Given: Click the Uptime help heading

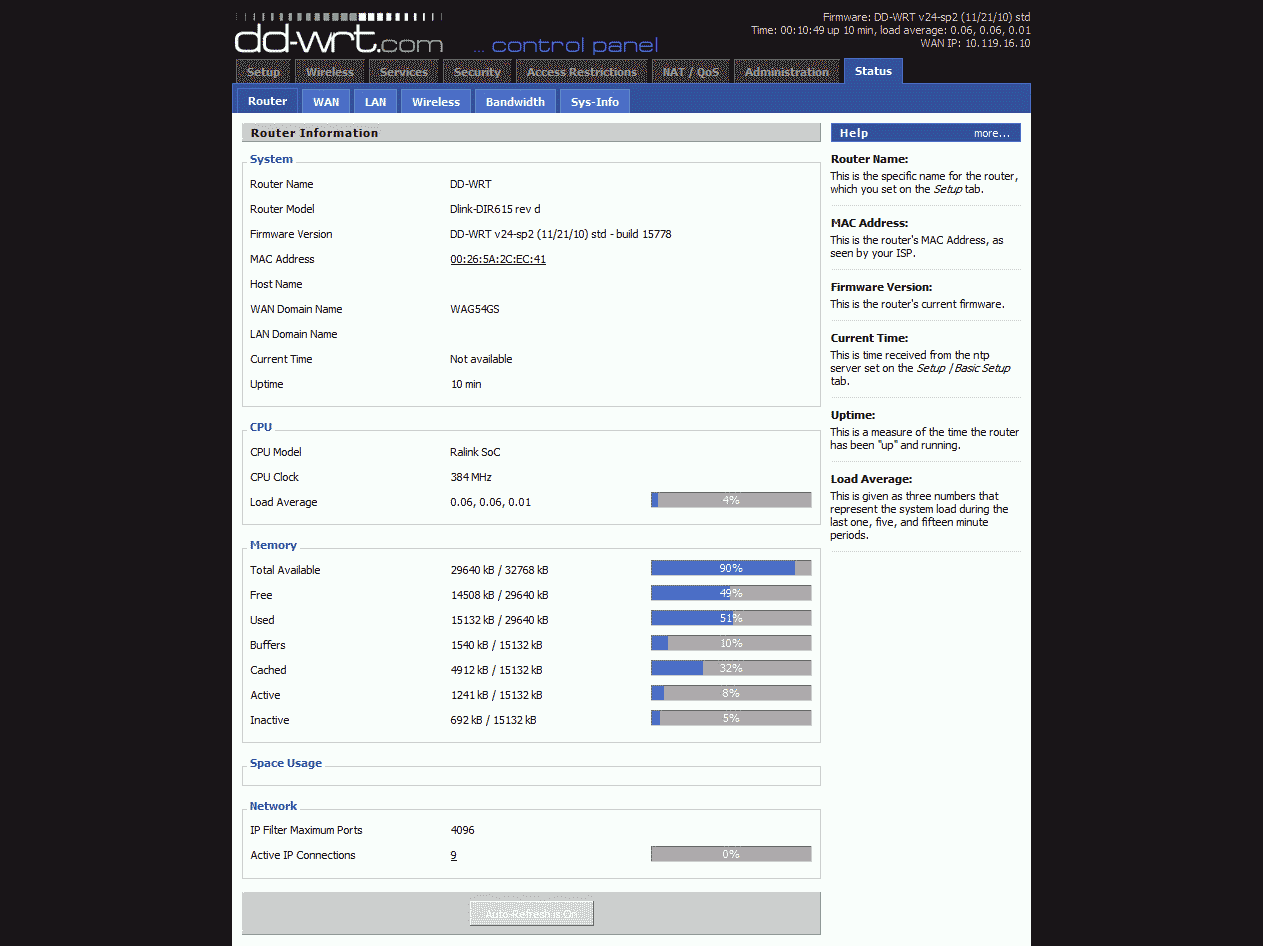Looking at the screenshot, I should (x=853, y=415).
